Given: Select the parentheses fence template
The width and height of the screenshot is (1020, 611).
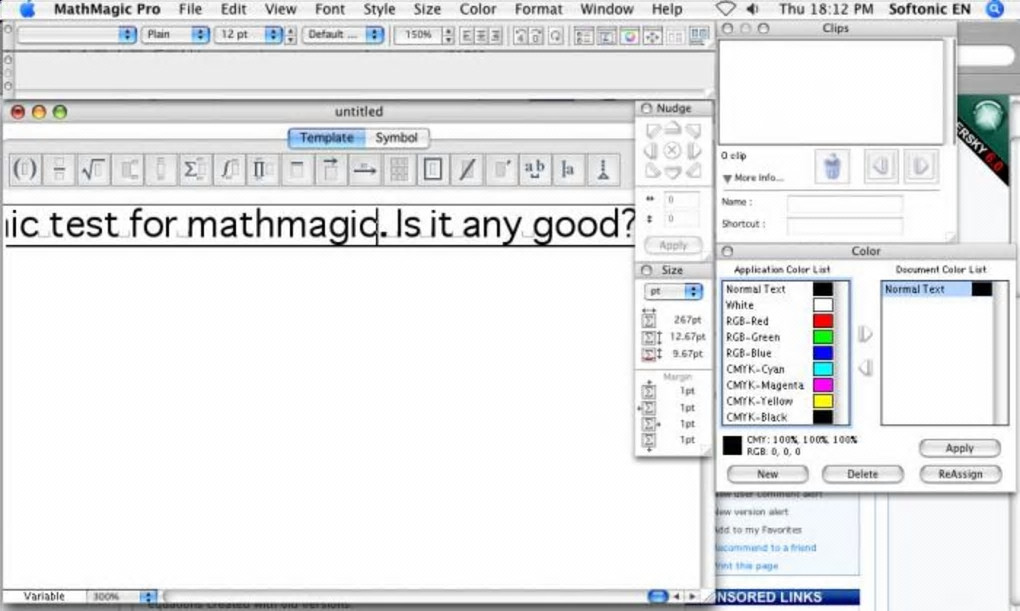Looking at the screenshot, I should [x=25, y=170].
